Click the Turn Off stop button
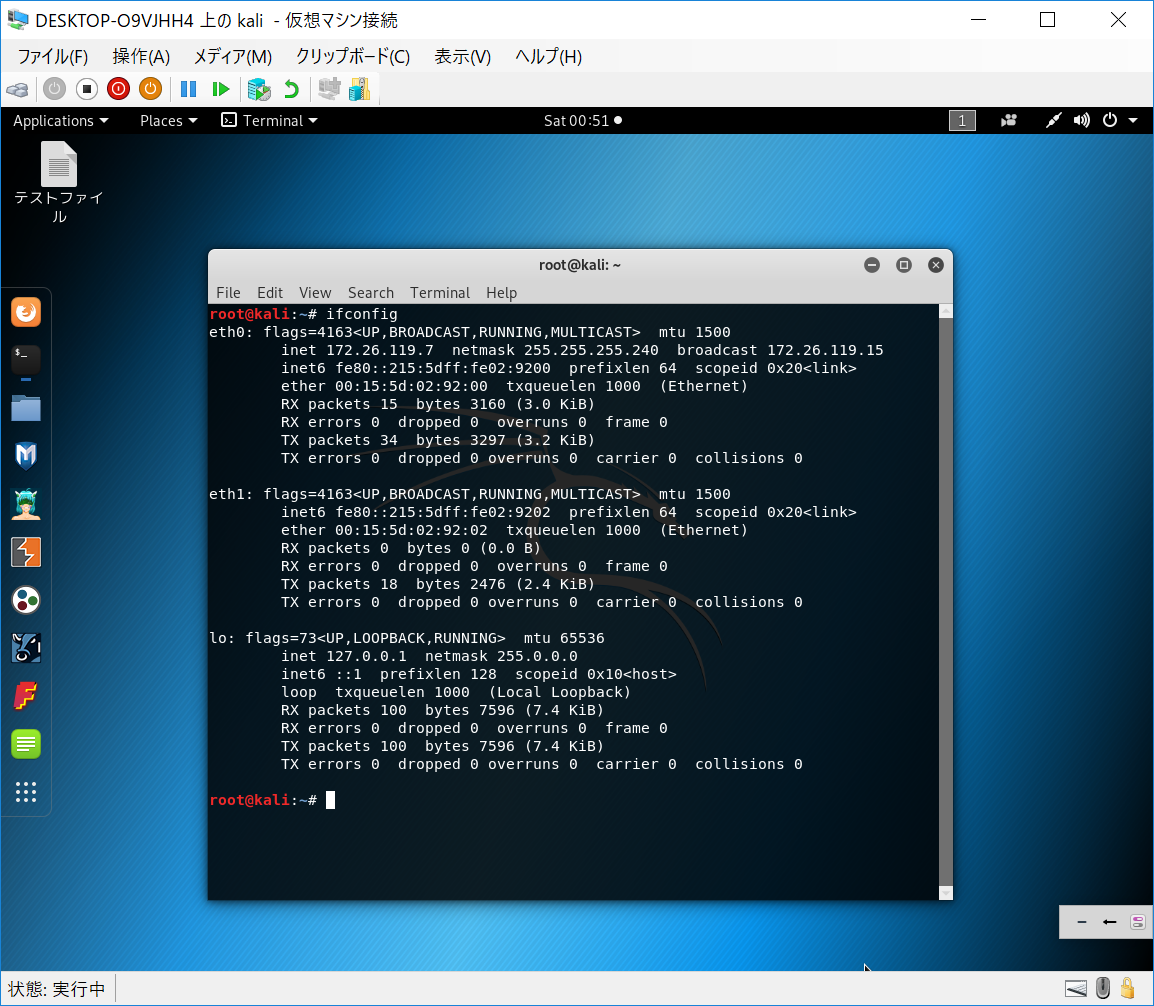Screen dimensions: 1154x1006 [86, 89]
